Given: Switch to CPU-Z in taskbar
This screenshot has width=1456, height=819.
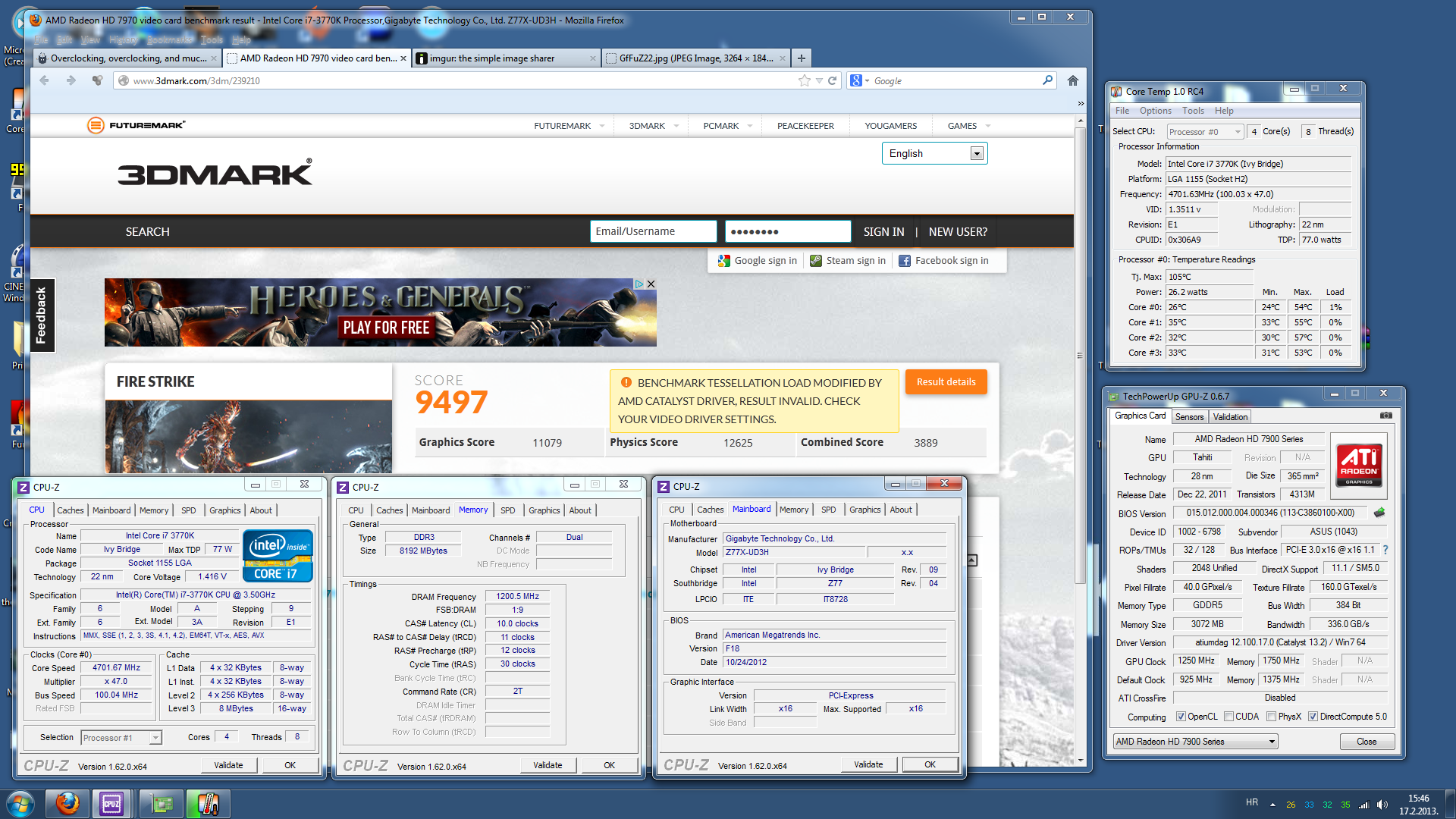Looking at the screenshot, I should pos(112,804).
